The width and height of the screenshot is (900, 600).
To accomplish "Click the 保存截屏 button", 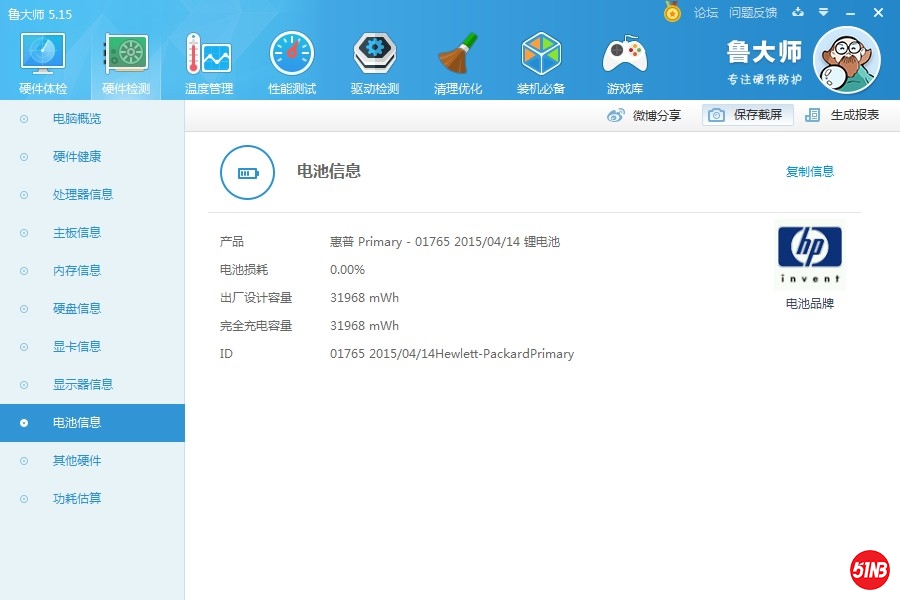I will pyautogui.click(x=747, y=115).
